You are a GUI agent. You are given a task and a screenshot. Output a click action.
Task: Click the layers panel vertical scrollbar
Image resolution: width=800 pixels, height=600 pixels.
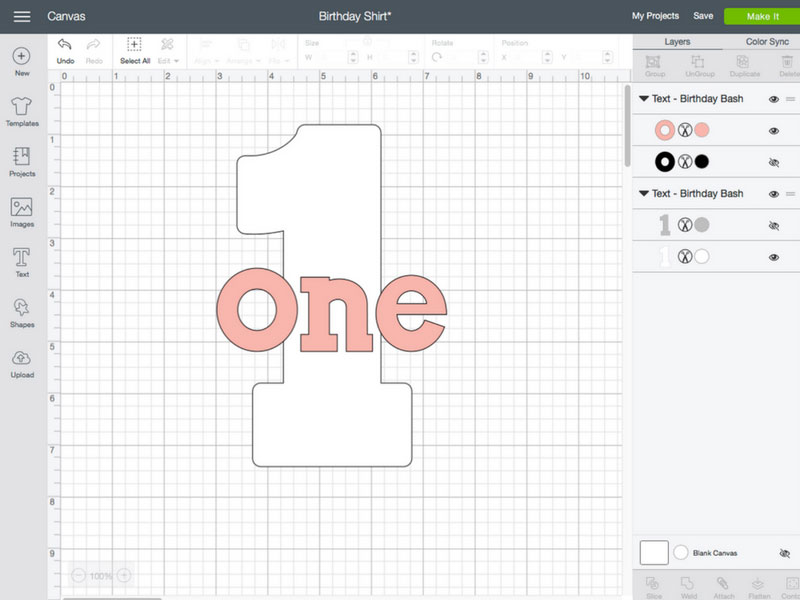click(628, 126)
